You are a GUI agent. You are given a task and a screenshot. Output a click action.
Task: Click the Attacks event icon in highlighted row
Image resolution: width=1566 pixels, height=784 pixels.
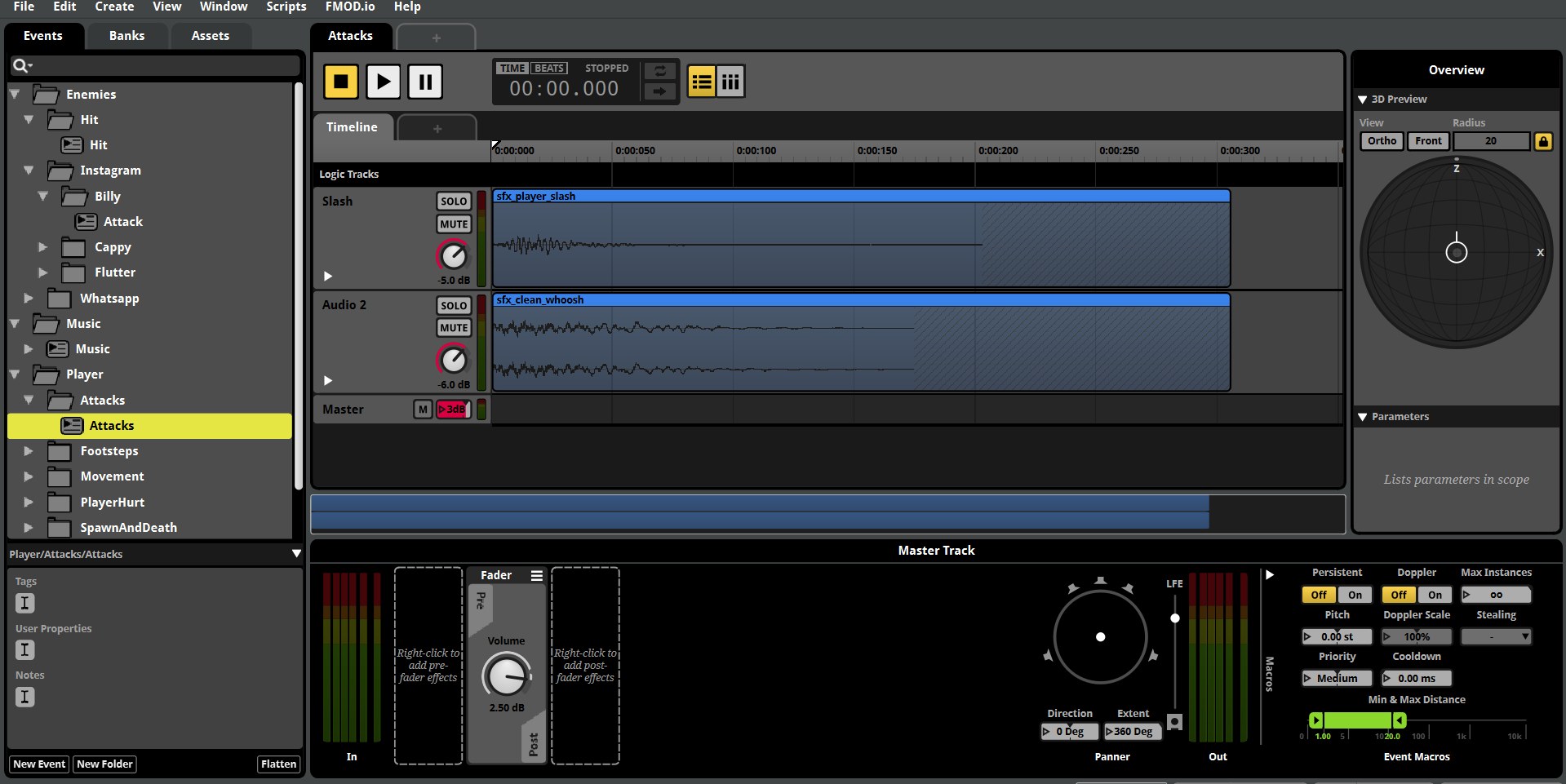coord(72,425)
